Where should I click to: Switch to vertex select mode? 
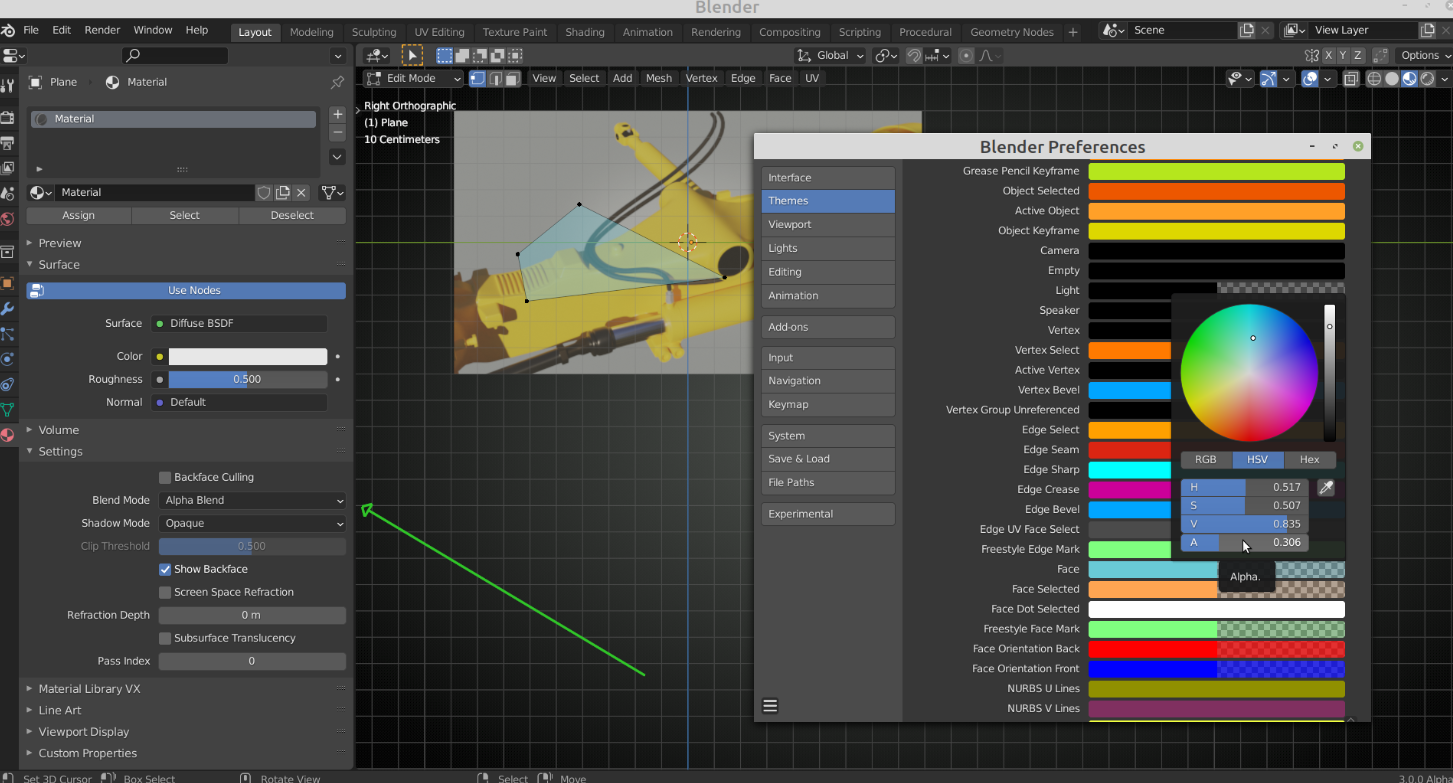477,78
